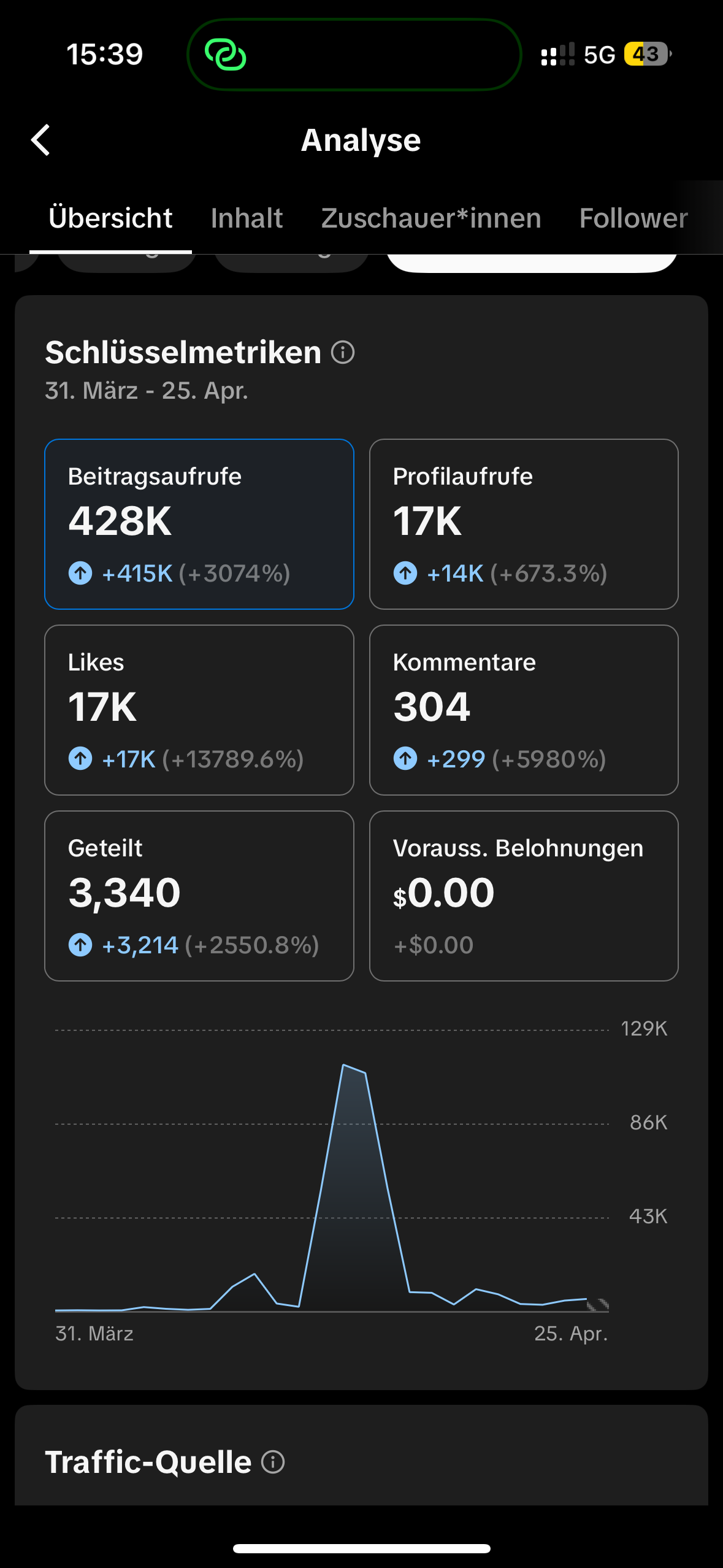Select the Profilaufrufe metric card
Viewport: 723px width, 1568px height.
[524, 524]
